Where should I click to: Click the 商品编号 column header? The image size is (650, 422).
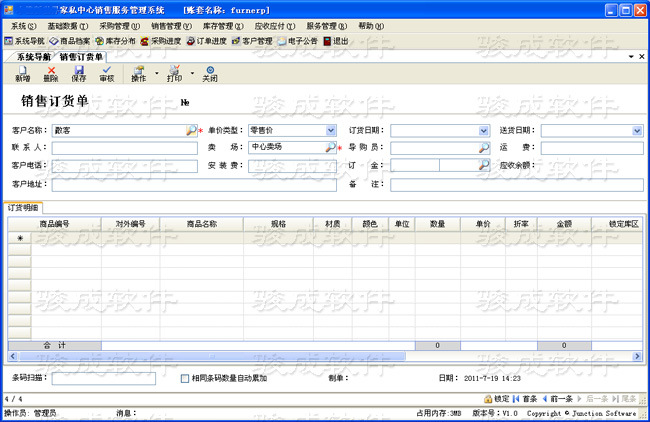54,224
